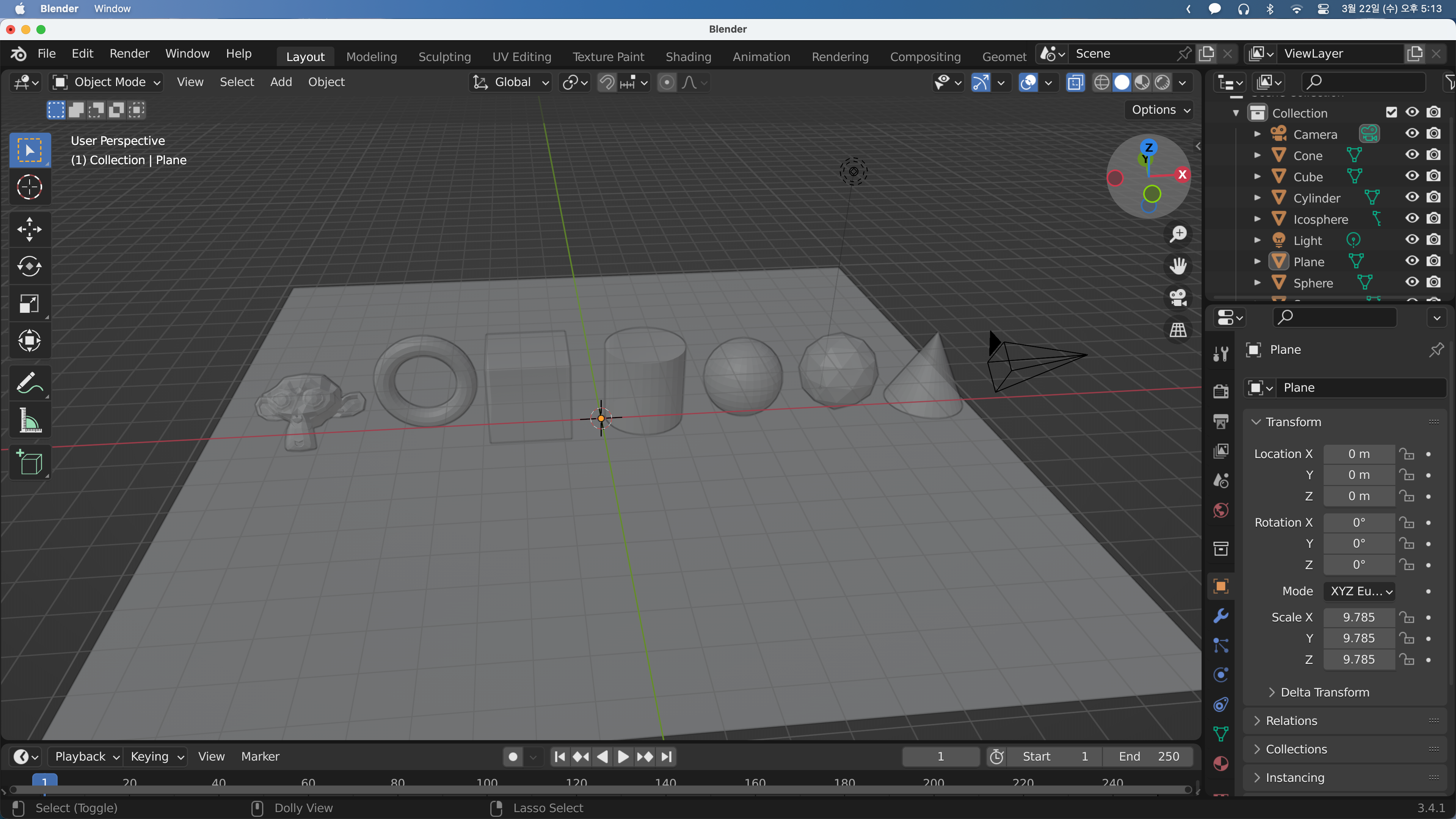Open the Material properties tab
The height and width of the screenshot is (819, 1456).
[1221, 764]
